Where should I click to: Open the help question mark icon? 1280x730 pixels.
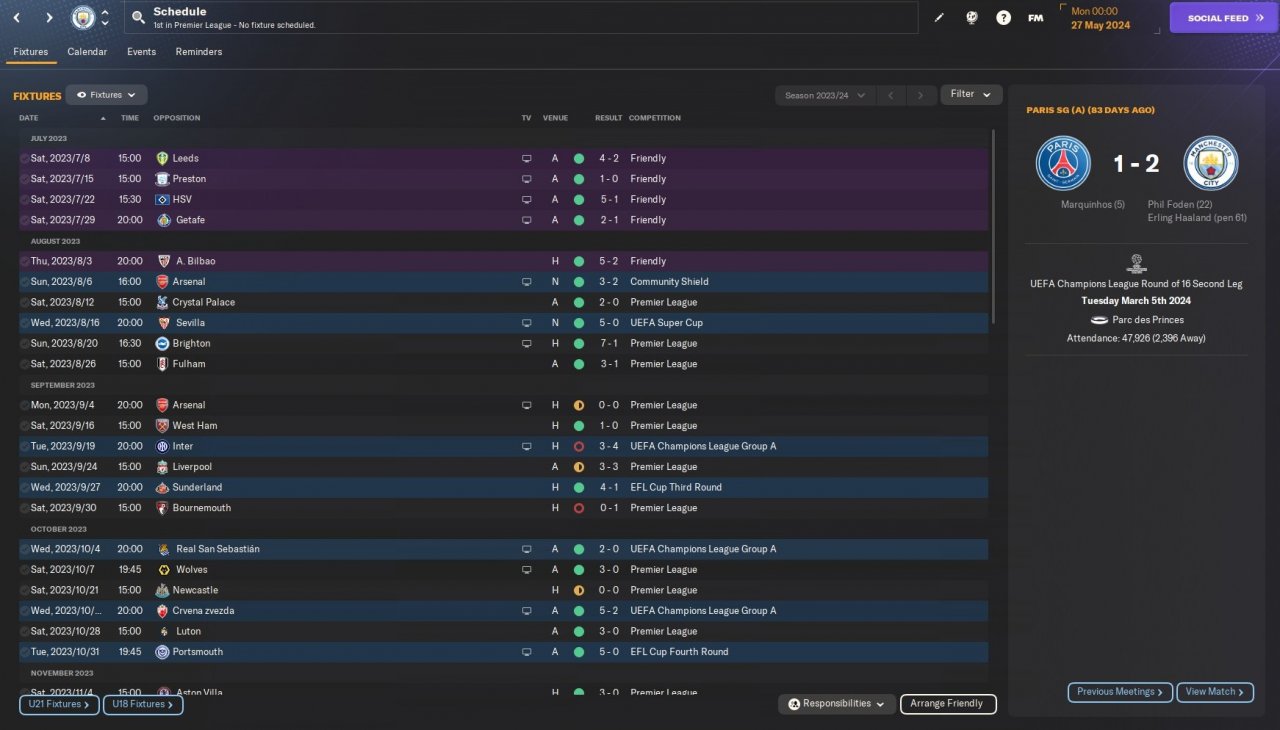[x=1003, y=18]
